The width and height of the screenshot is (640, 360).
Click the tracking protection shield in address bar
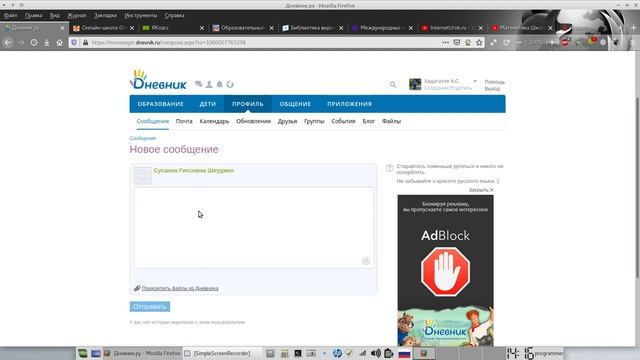(74, 42)
